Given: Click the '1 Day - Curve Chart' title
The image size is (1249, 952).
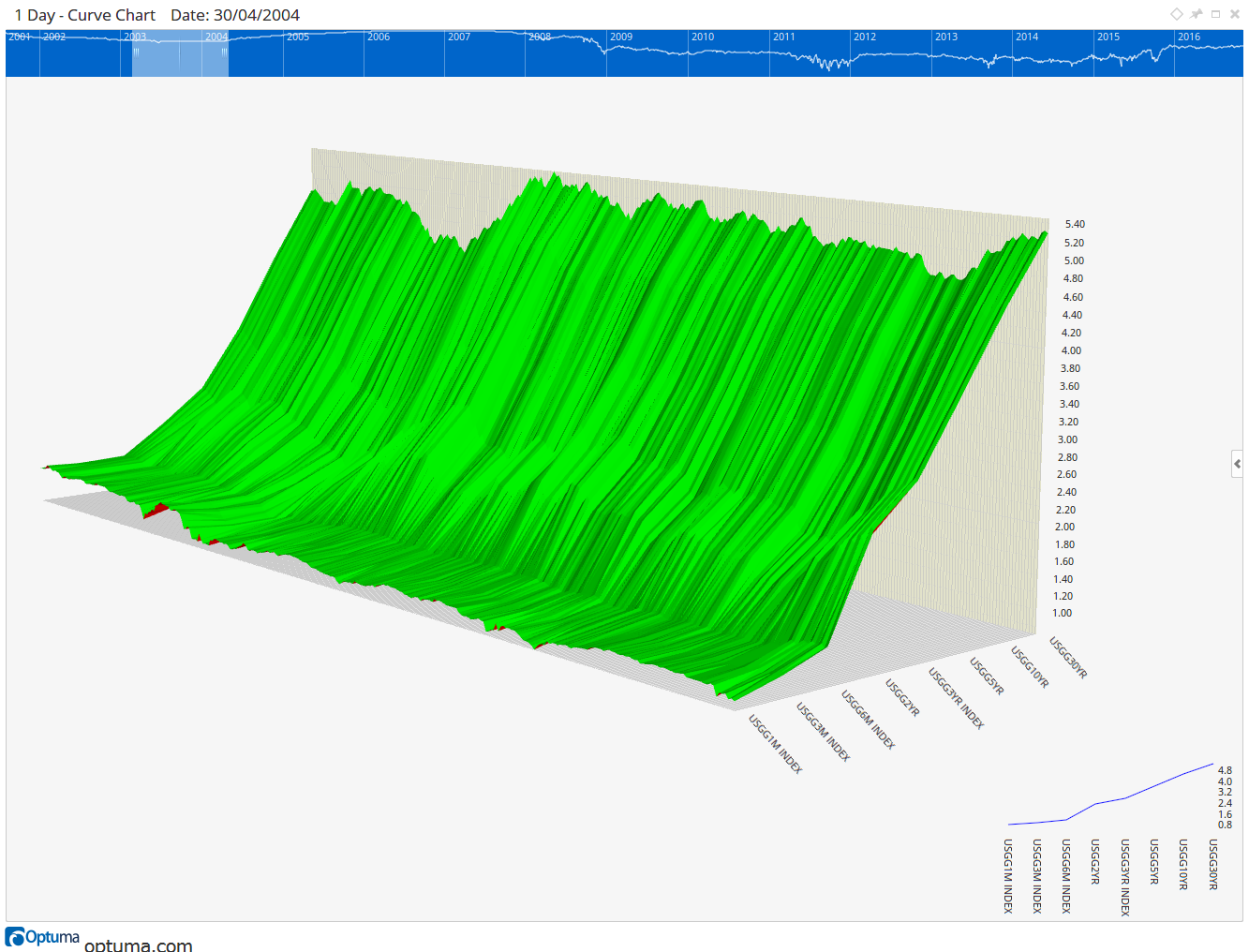Looking at the screenshot, I should tap(85, 15).
